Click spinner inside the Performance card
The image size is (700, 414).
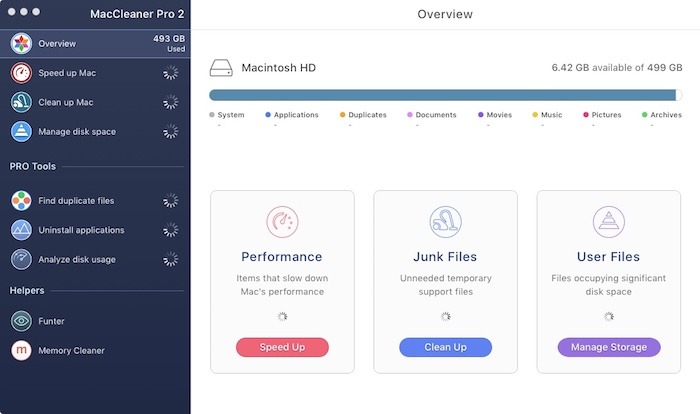282,317
